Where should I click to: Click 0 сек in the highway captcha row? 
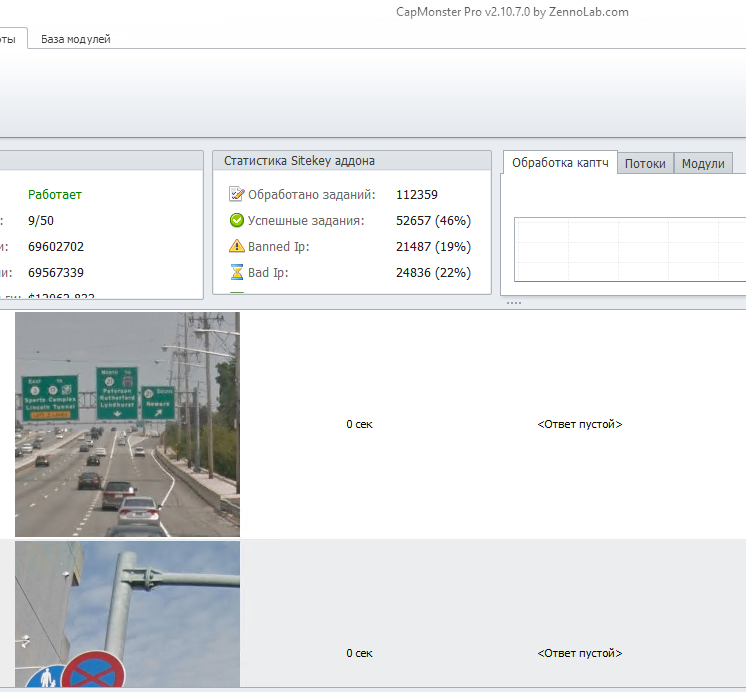tap(359, 425)
